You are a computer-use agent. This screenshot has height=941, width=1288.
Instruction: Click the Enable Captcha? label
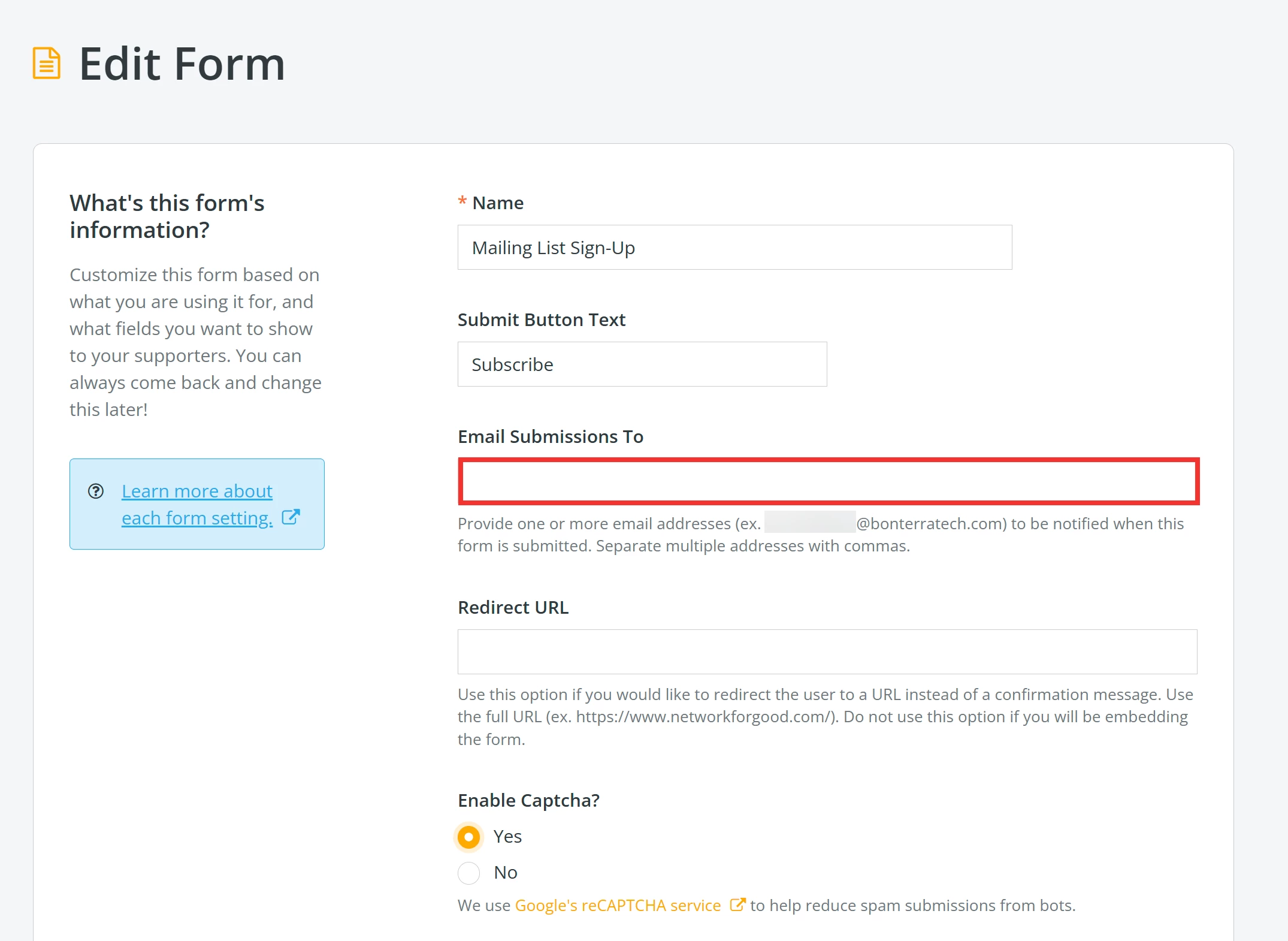[x=528, y=801]
